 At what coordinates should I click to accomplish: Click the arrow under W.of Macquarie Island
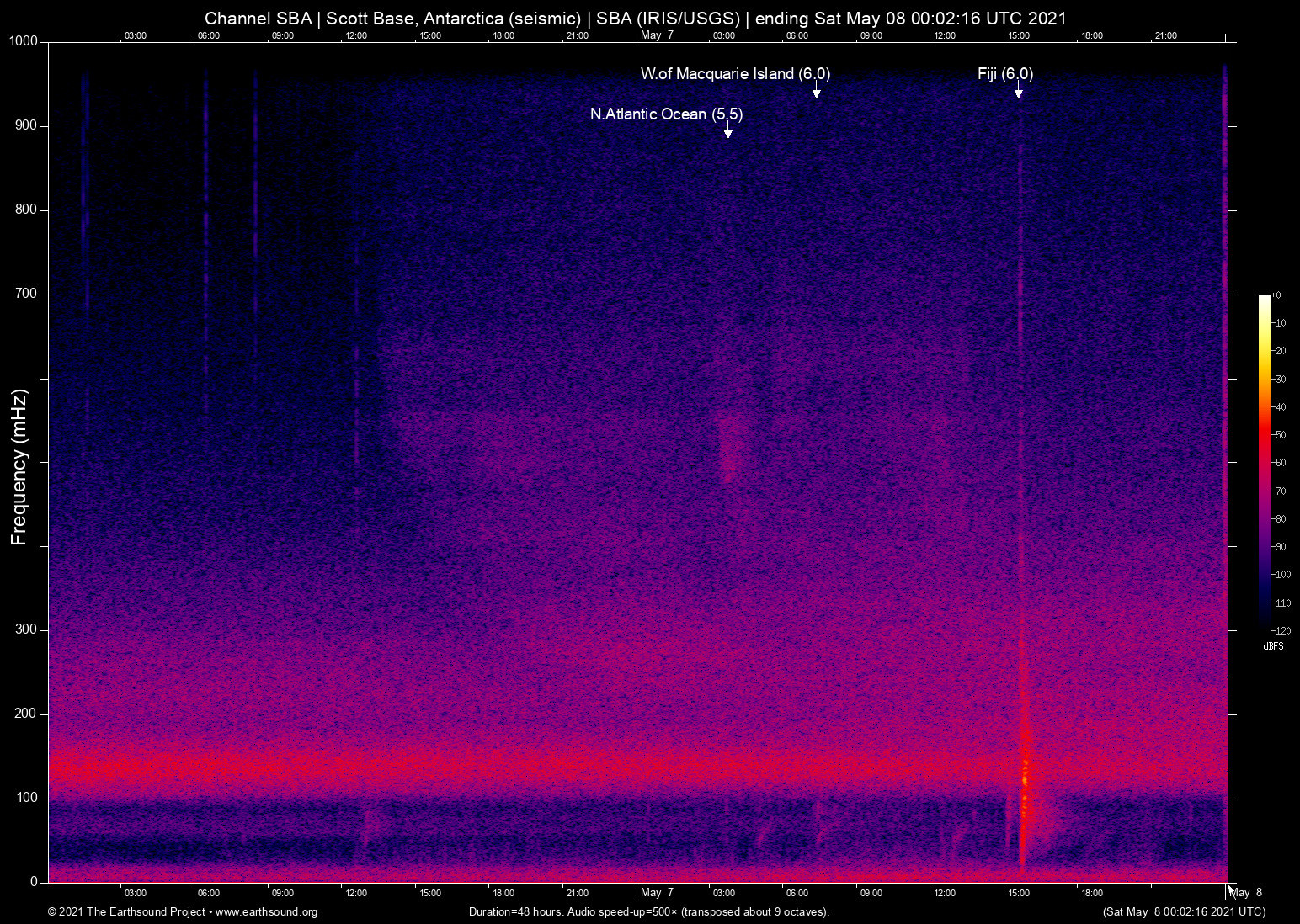click(816, 90)
